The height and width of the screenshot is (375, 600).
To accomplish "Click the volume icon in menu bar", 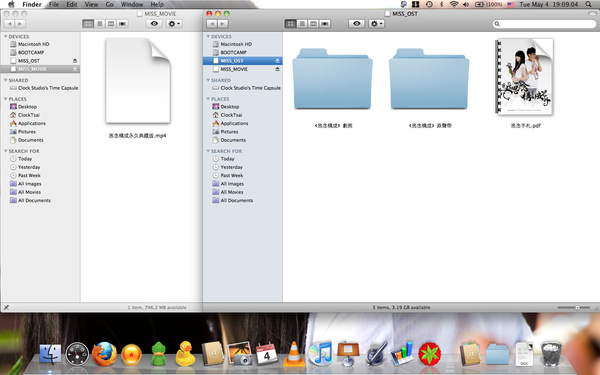I will 466,5.
